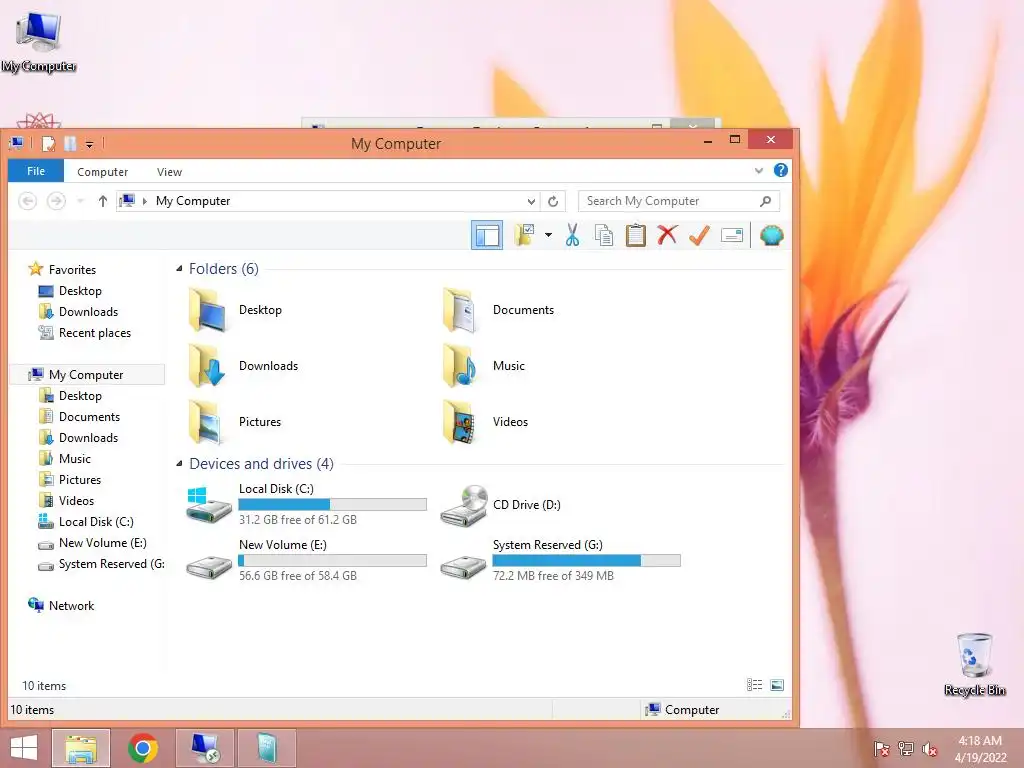Select Documents in the navigation pane
The height and width of the screenshot is (768, 1024).
click(80, 417)
